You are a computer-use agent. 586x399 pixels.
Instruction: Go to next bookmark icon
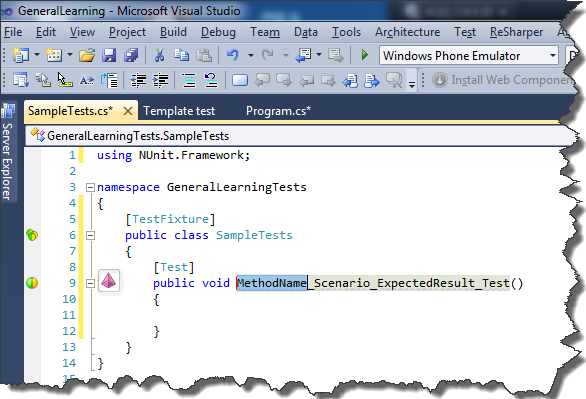[x=284, y=80]
